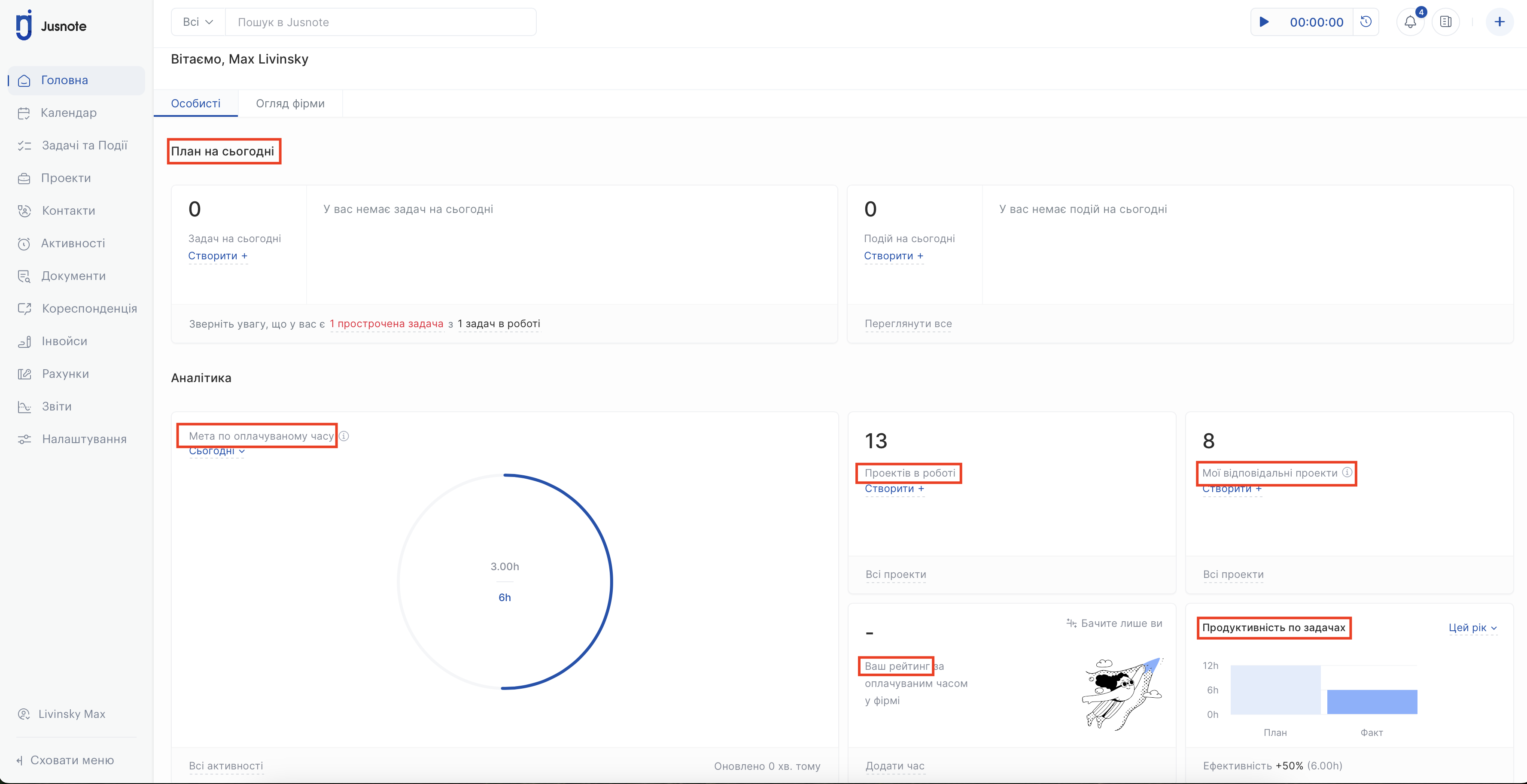The width and height of the screenshot is (1527, 784).
Task: Click info icon beside Мої відповідальні проекти
Action: pos(1347,472)
